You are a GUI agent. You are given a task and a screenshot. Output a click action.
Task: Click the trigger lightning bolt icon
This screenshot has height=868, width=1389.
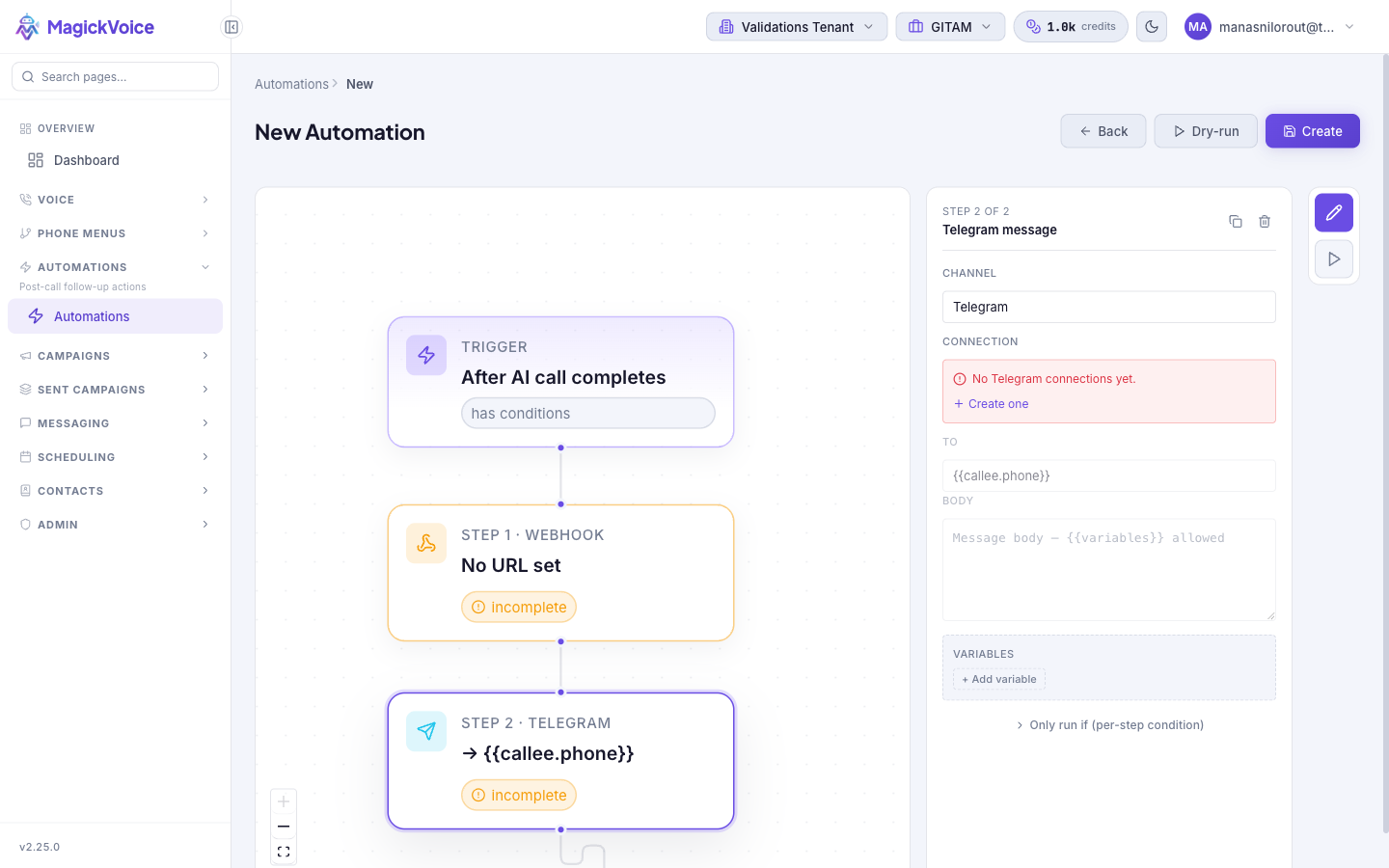tap(426, 355)
